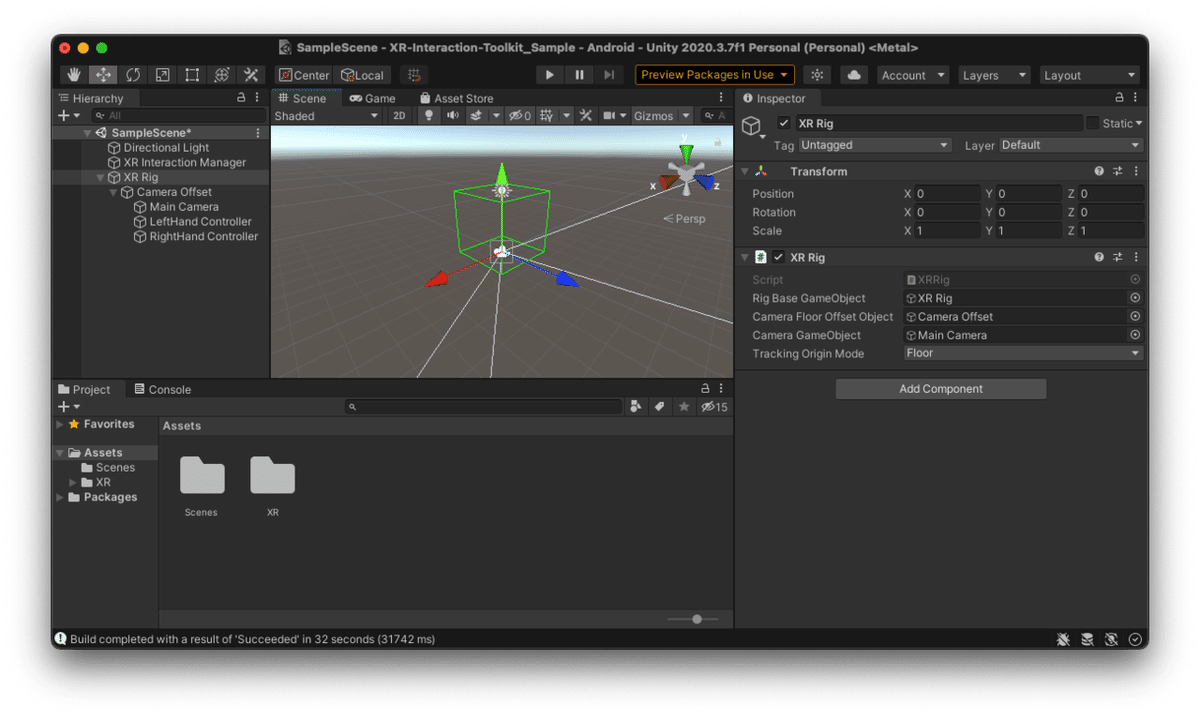Viewport: 1200px width, 717px height.
Task: Disable the XR Rig script component checkbox
Action: (x=778, y=257)
